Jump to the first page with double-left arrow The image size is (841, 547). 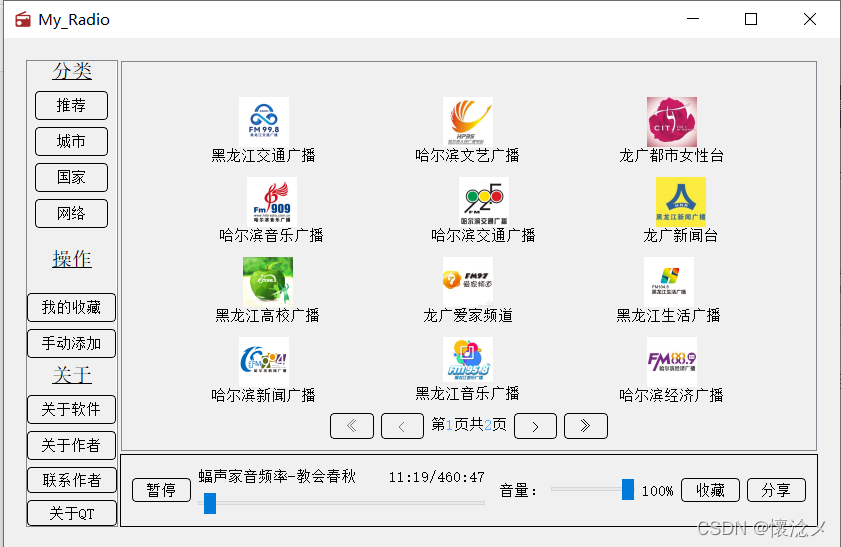click(x=352, y=426)
